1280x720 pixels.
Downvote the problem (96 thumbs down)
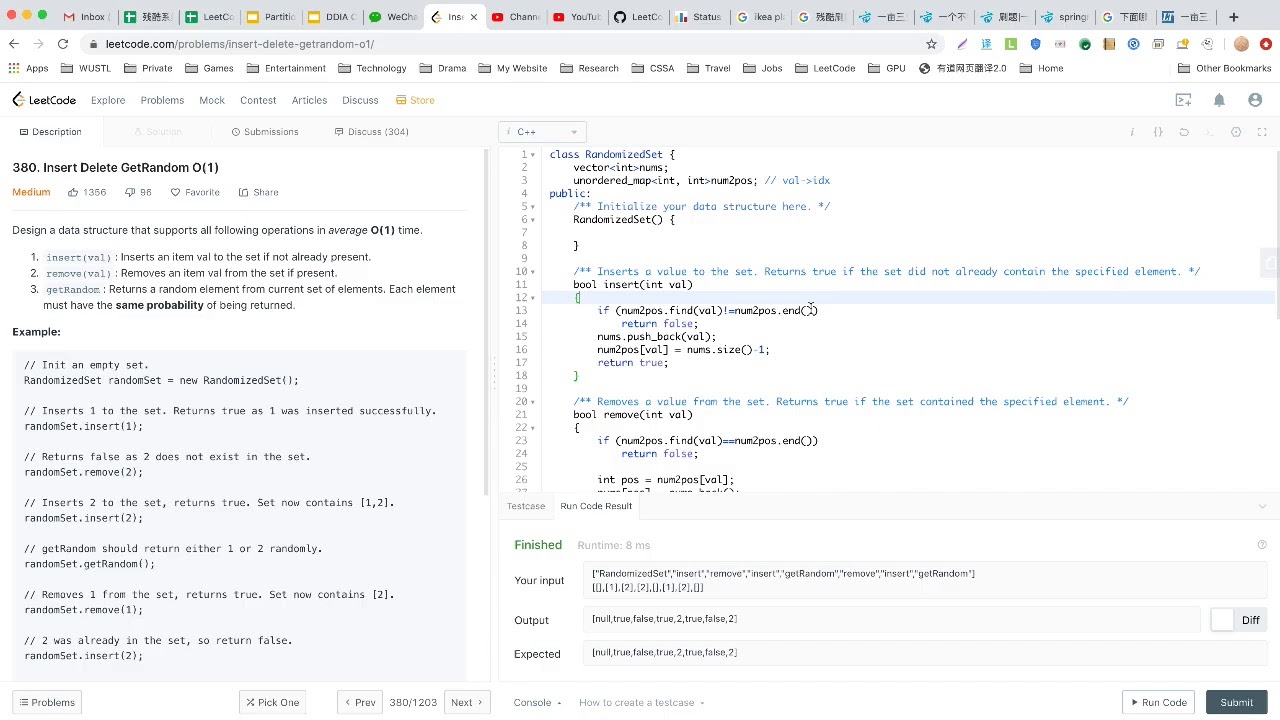[138, 192]
